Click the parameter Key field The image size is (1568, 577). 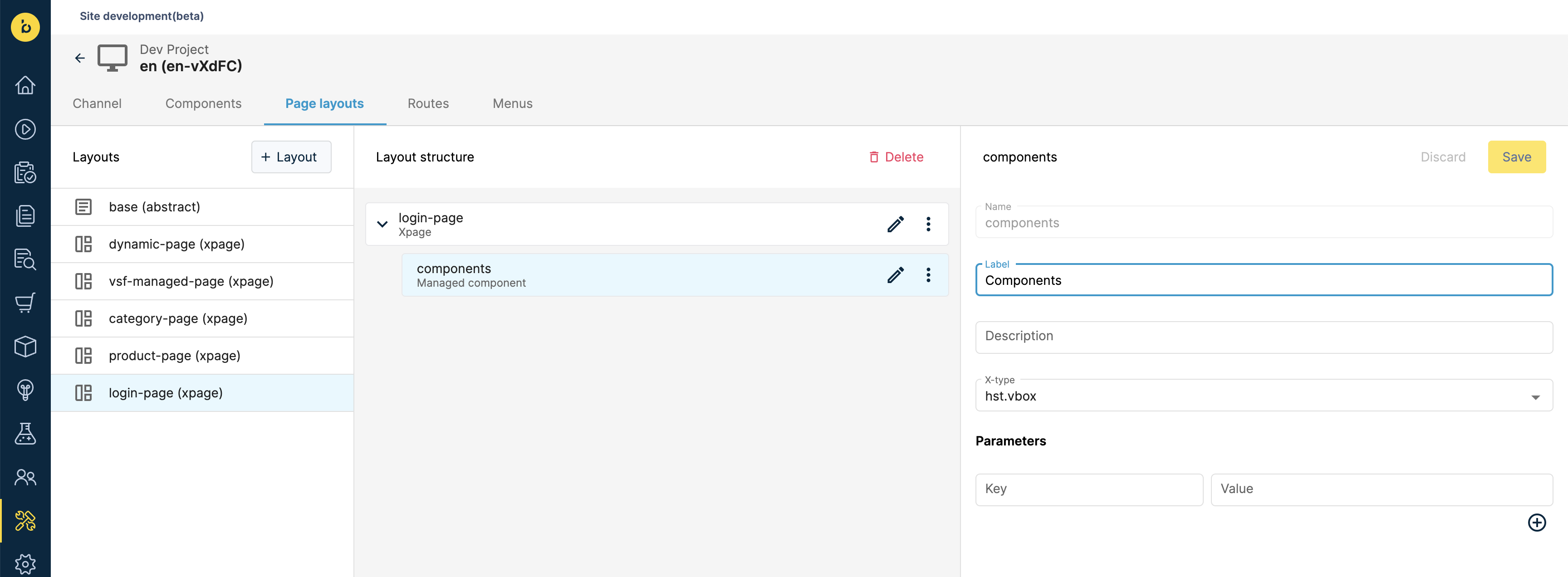[x=1089, y=489]
